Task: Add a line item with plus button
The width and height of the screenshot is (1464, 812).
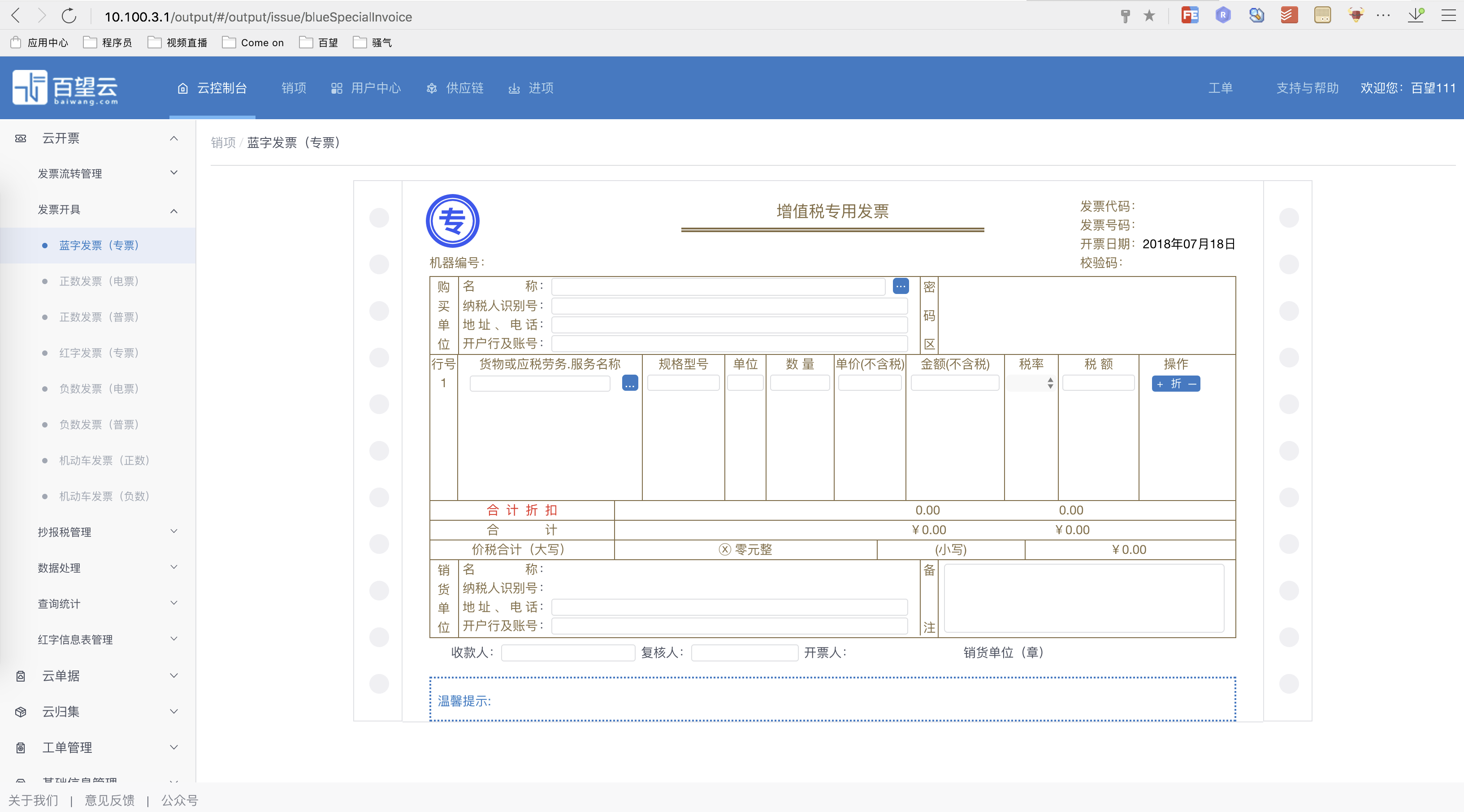Action: [x=1160, y=384]
